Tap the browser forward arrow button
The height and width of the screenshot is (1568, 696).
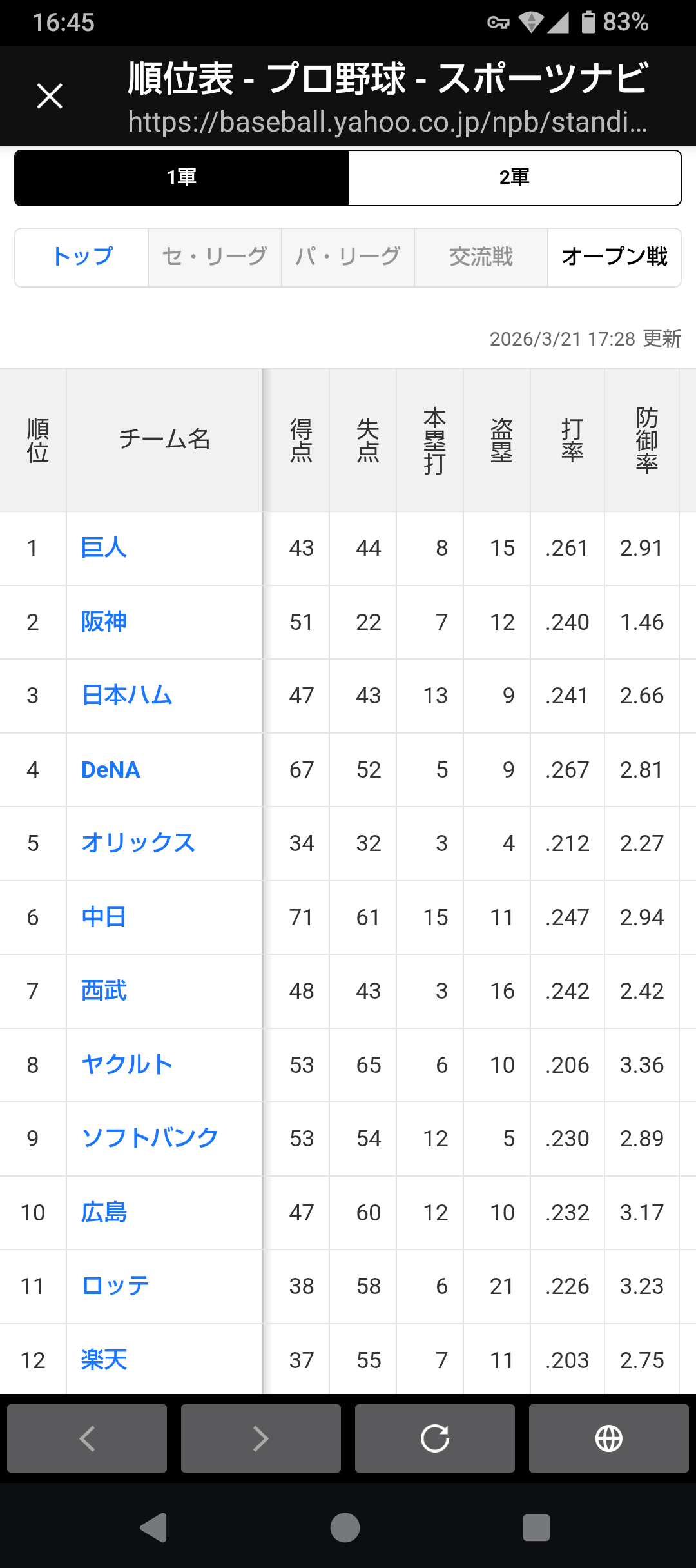coord(261,1438)
